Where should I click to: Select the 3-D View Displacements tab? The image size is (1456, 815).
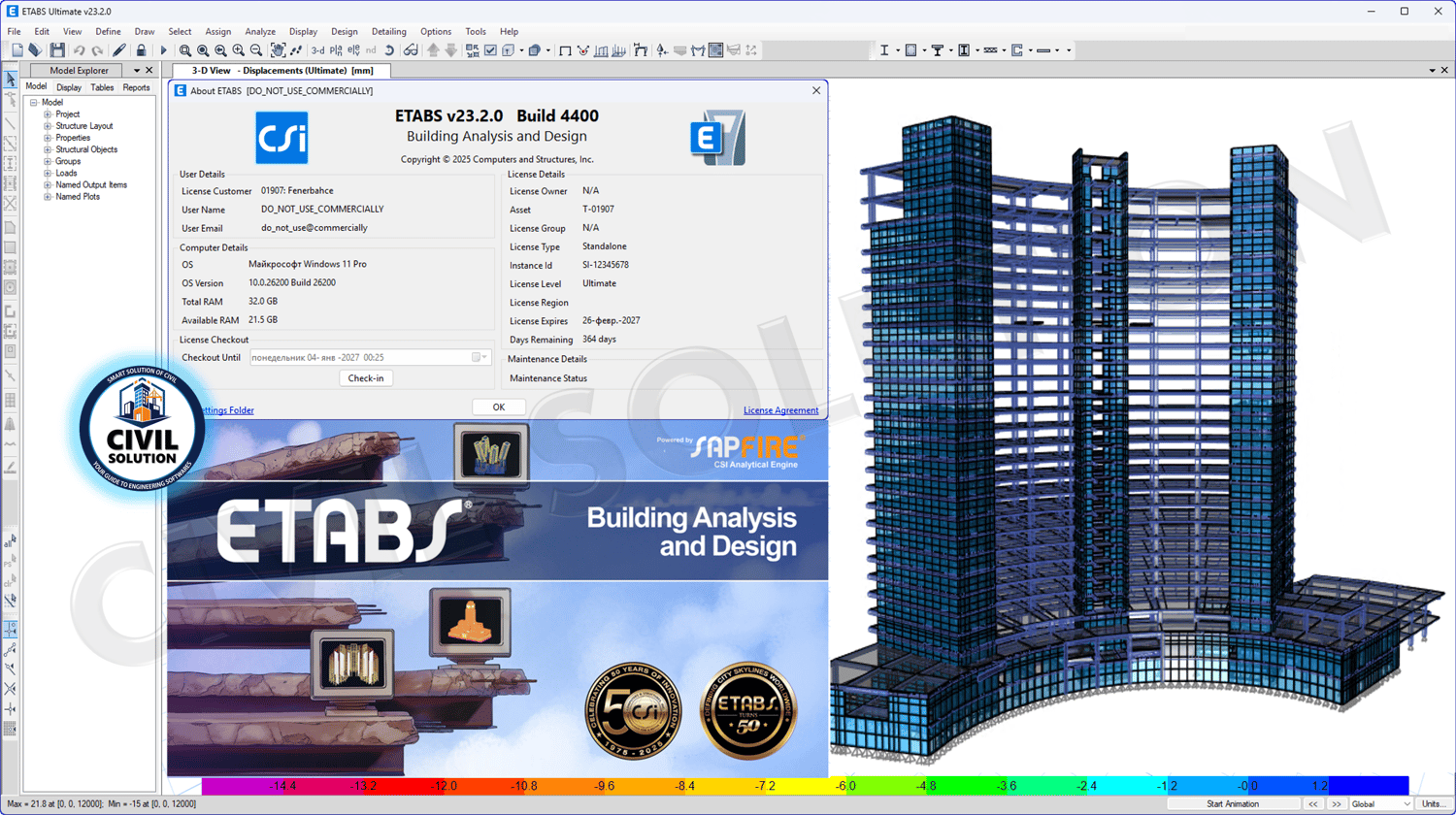point(281,71)
